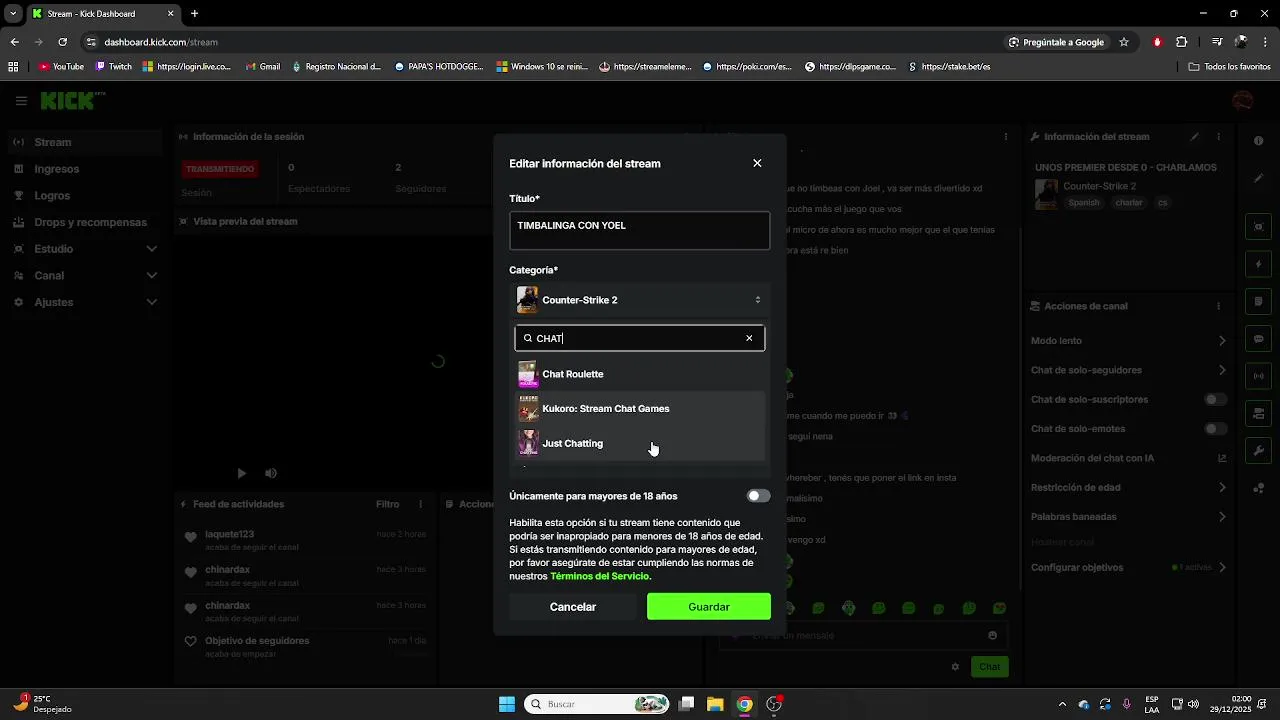Click the pencil icon in right rail
This screenshot has width=1280, height=720.
[1259, 178]
